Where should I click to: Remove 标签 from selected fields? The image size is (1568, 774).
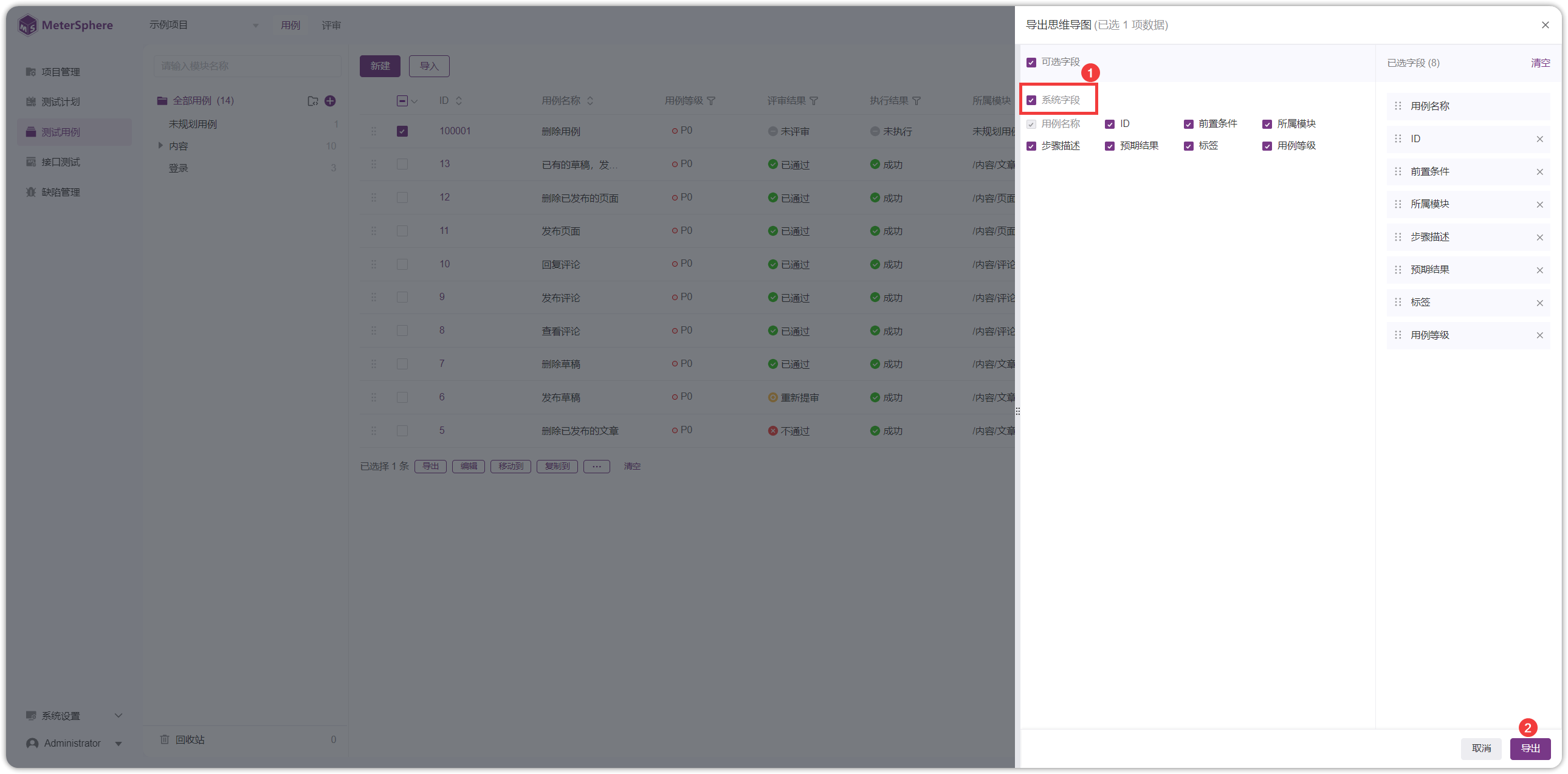pos(1539,303)
